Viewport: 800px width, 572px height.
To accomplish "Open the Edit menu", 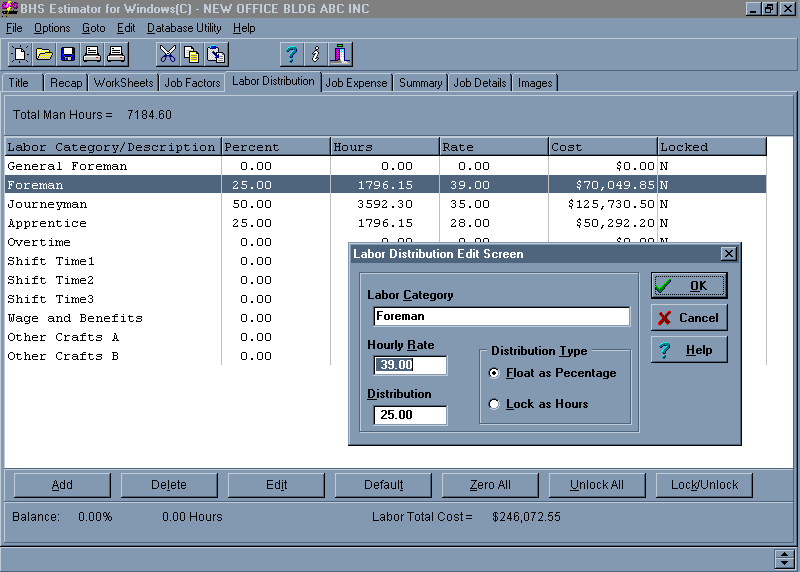I will point(126,28).
